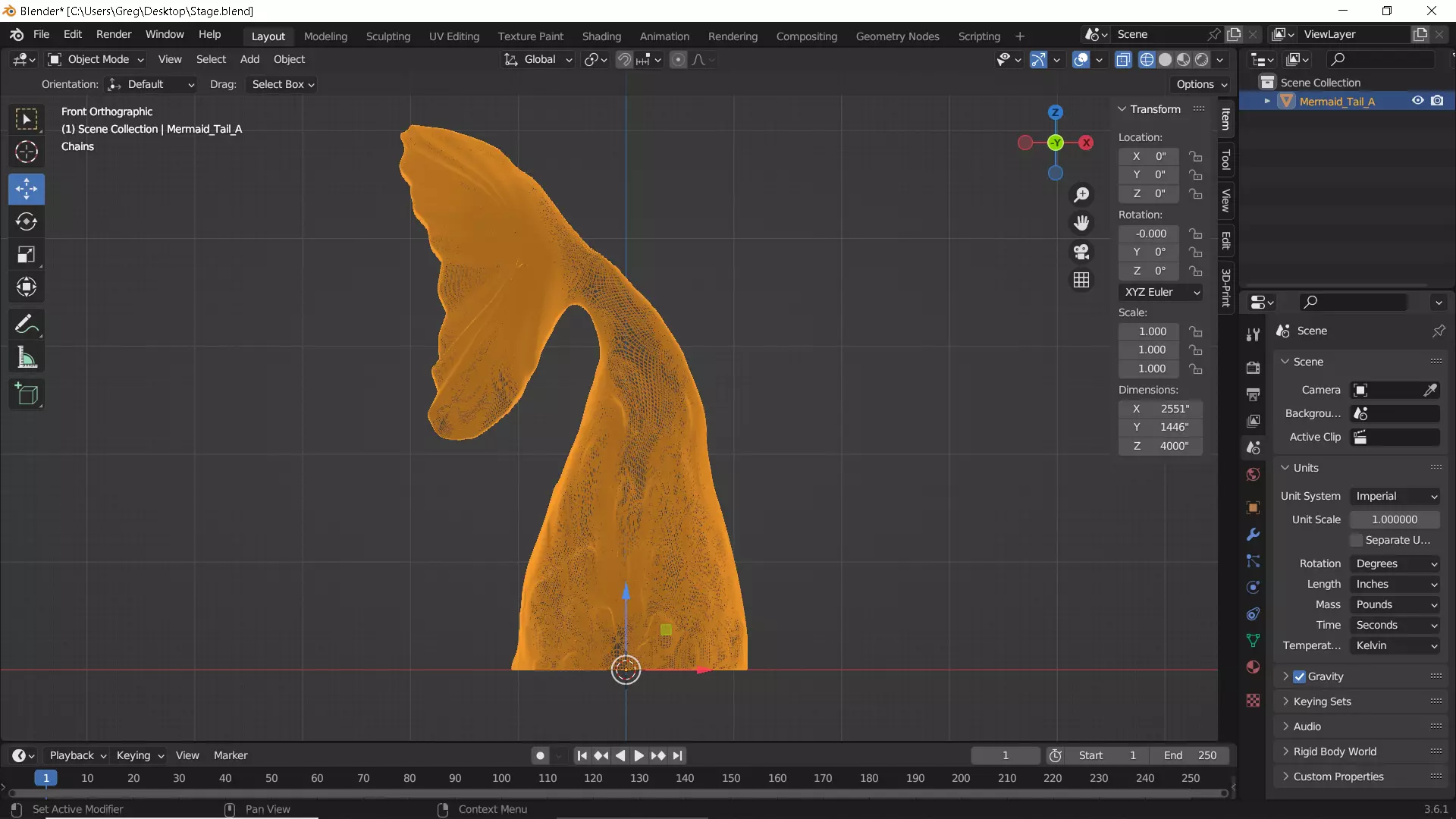1456x819 pixels.
Task: Toggle viewport overlays display
Action: (1081, 59)
